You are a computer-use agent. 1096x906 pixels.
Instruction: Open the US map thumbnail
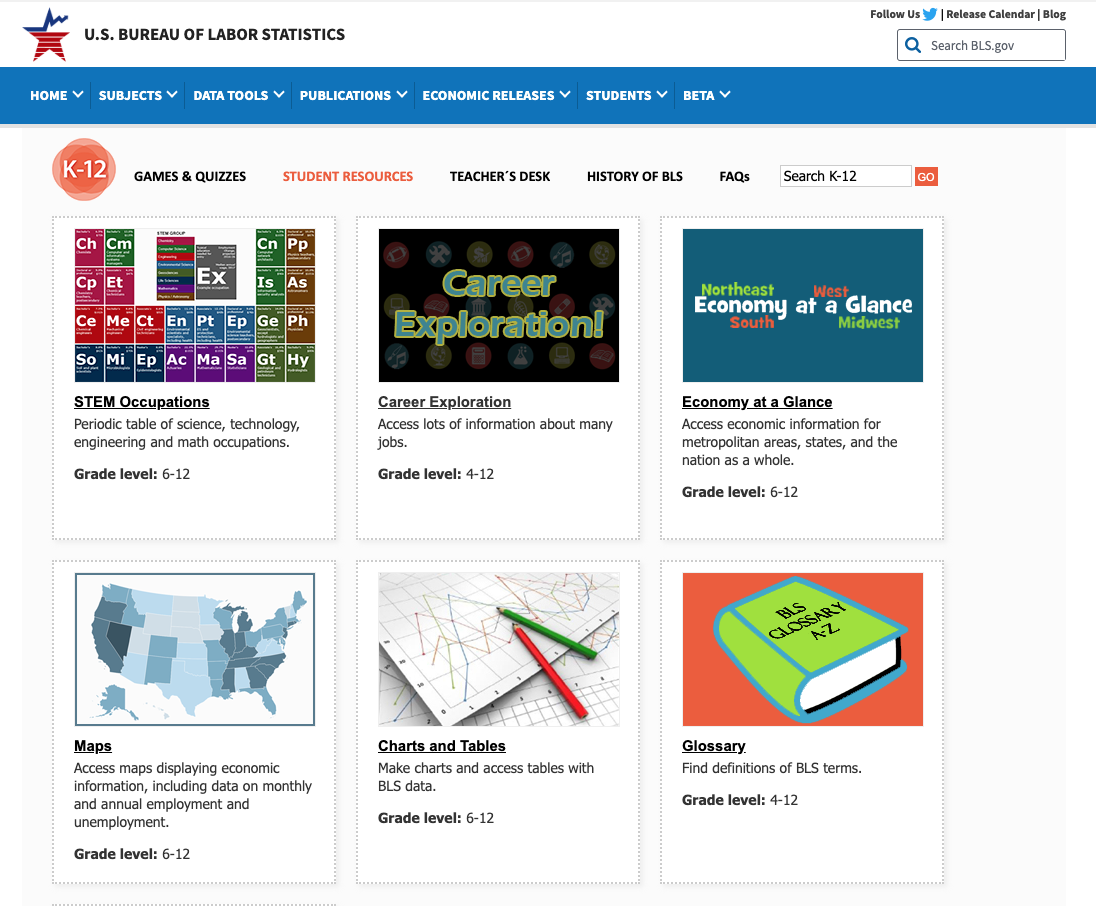click(x=195, y=649)
